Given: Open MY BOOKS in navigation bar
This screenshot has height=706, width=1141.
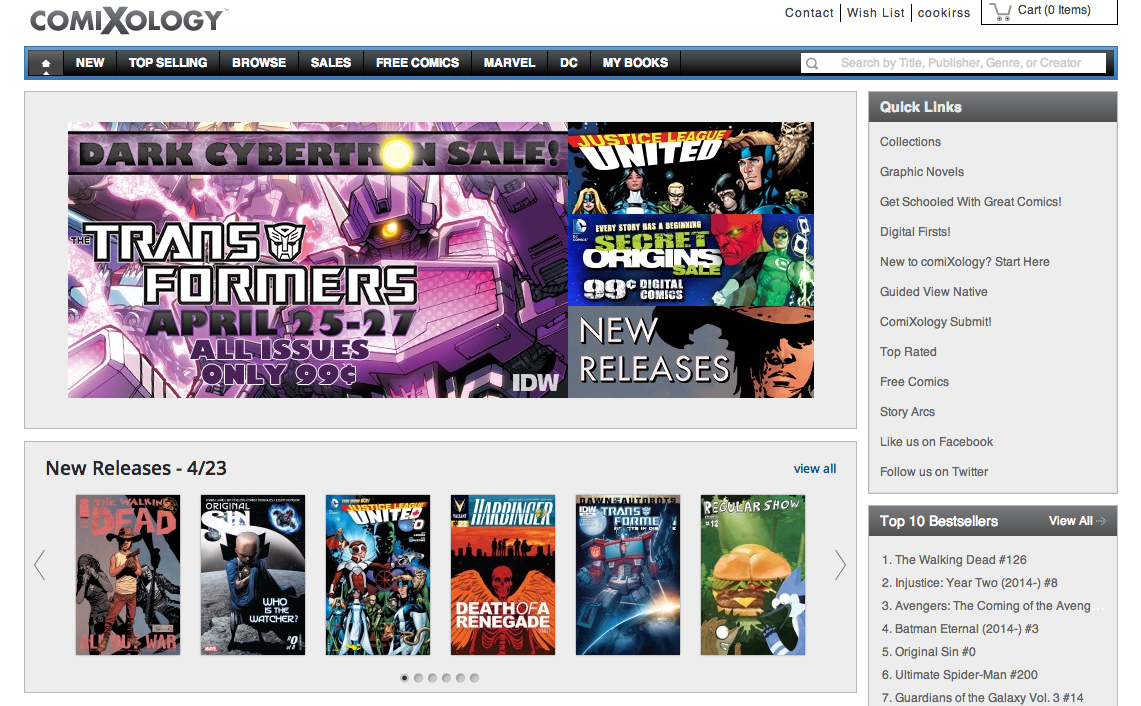Looking at the screenshot, I should pos(635,63).
